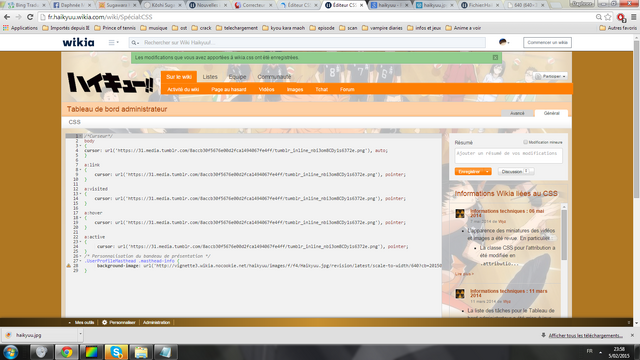Click the 'Page au hasard' link
Screen dimensions: 640x360
tap(229, 89)
